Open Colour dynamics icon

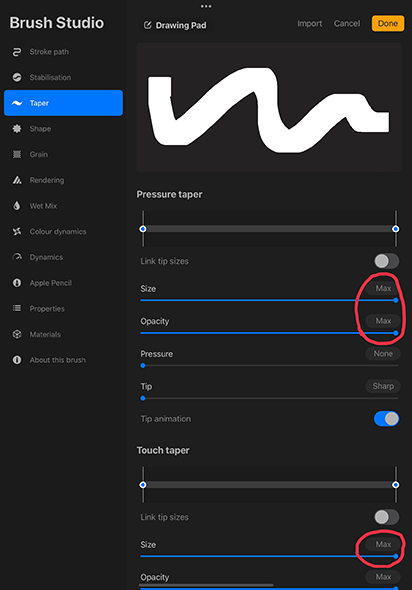coord(17,231)
